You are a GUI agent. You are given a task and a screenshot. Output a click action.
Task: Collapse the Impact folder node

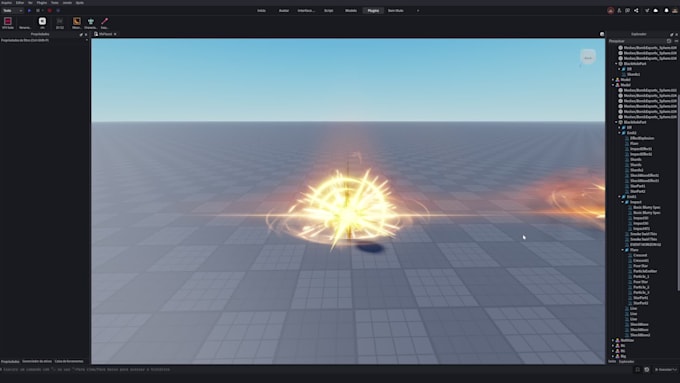point(623,202)
